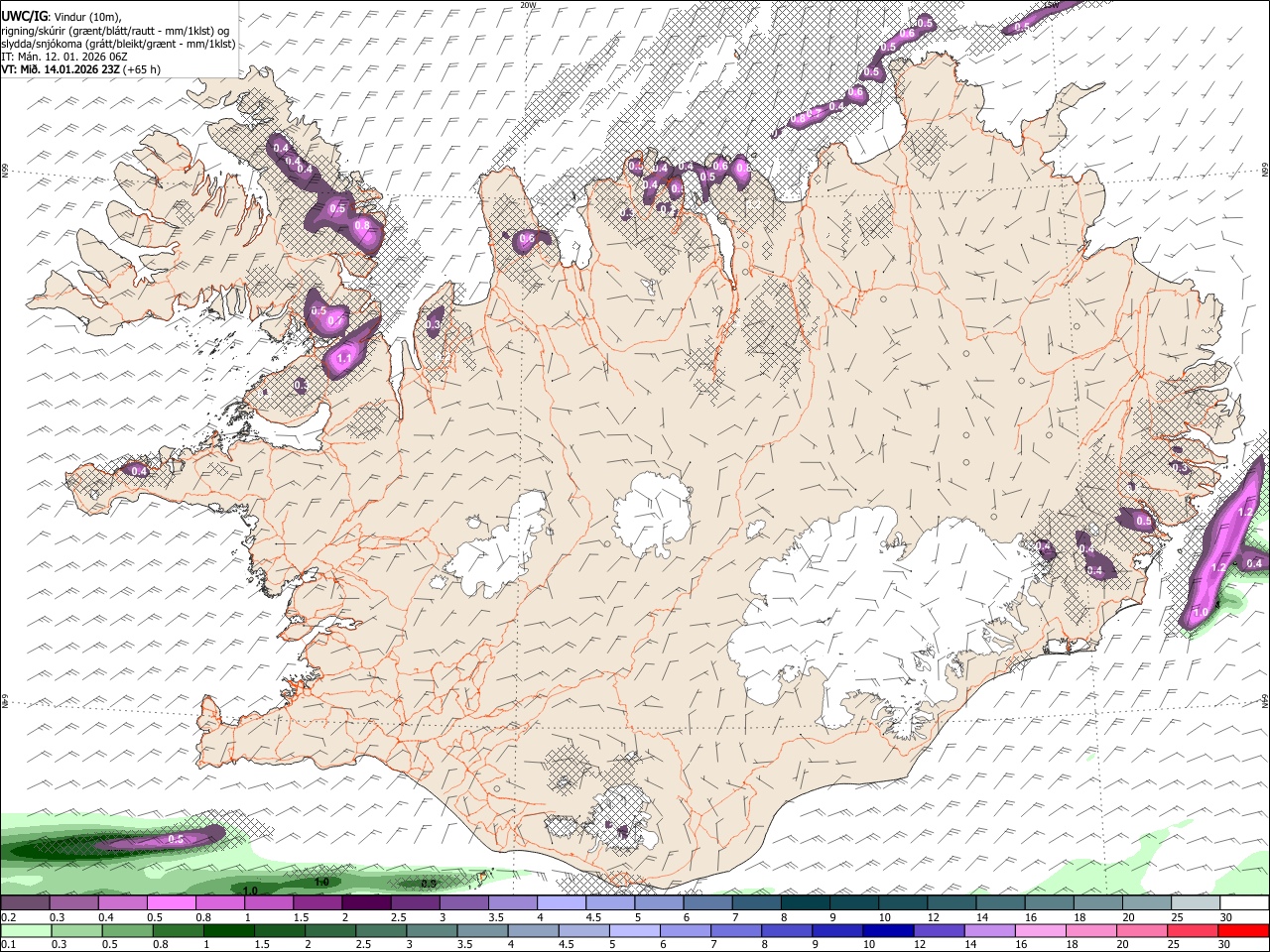
Task: Pick the lower-scale swatch between 7 and 8
Action: pyautogui.click(x=738, y=930)
